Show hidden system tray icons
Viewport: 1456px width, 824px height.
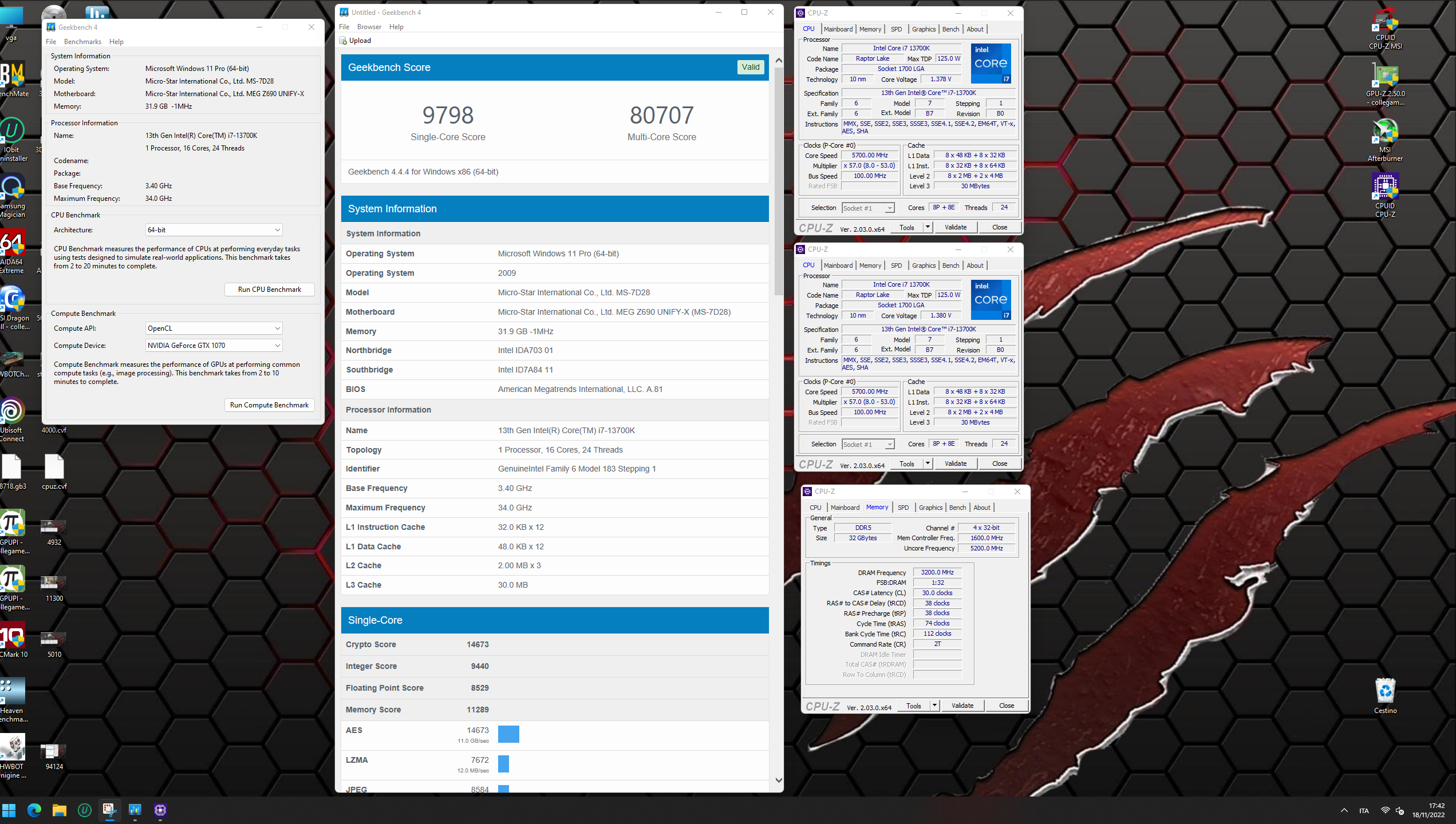click(x=1344, y=810)
